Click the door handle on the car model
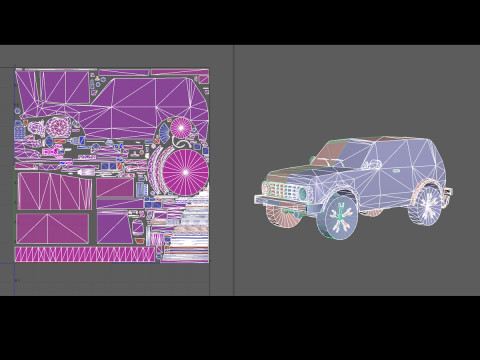The height and width of the screenshot is (360, 480). coord(396,171)
